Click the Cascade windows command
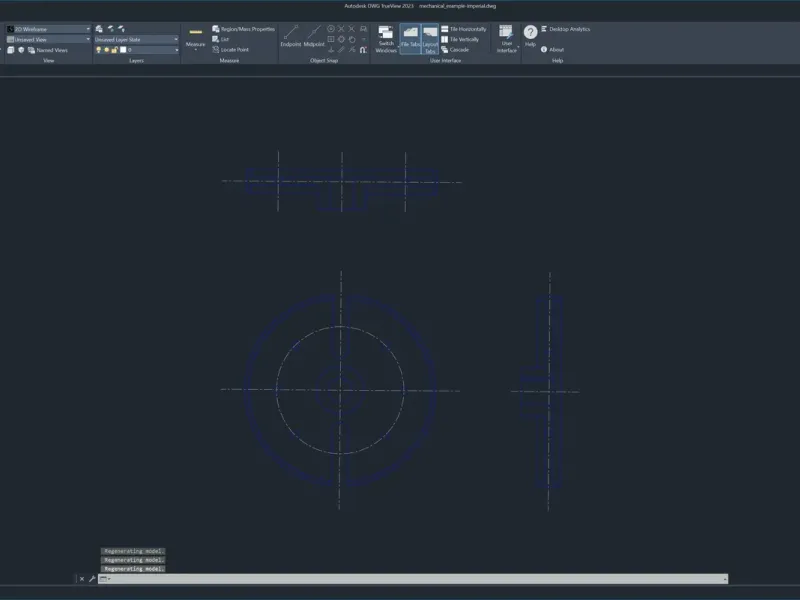Image resolution: width=800 pixels, height=600 pixels. click(455, 49)
